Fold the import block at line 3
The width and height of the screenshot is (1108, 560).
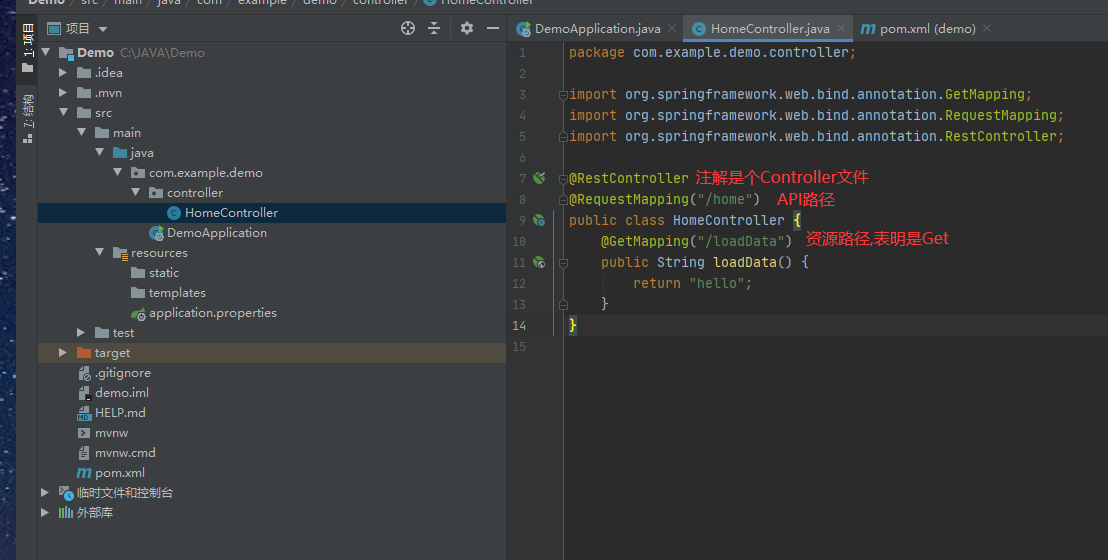pyautogui.click(x=563, y=95)
